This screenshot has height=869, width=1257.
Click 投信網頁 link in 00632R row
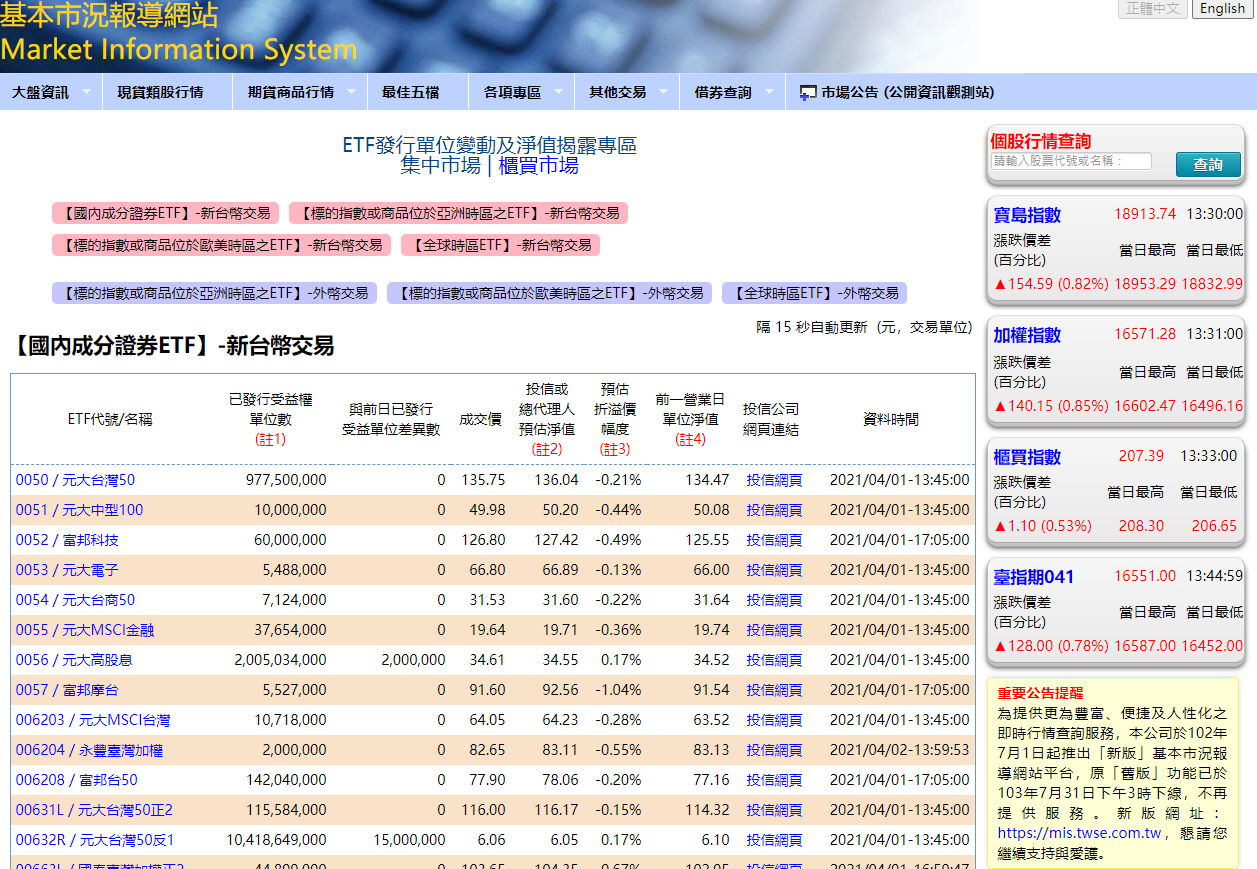click(x=774, y=840)
